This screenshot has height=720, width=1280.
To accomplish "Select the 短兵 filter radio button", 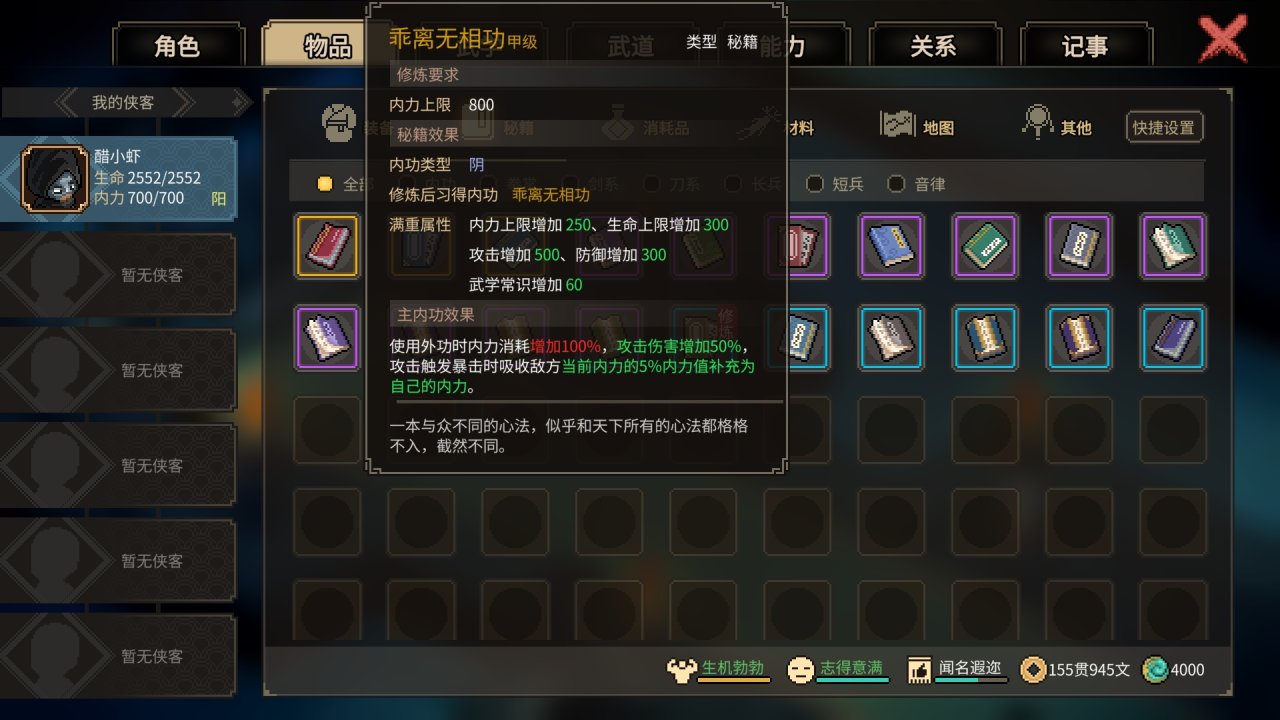I will 815,184.
